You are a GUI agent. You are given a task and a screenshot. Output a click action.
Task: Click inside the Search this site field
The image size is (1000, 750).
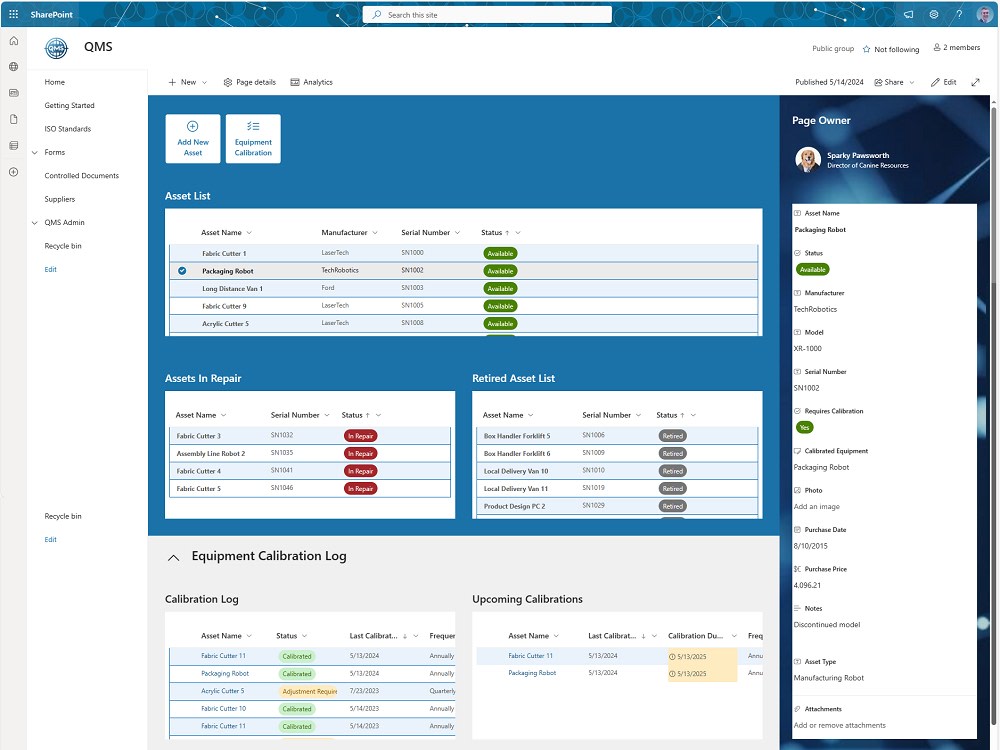click(x=486, y=14)
